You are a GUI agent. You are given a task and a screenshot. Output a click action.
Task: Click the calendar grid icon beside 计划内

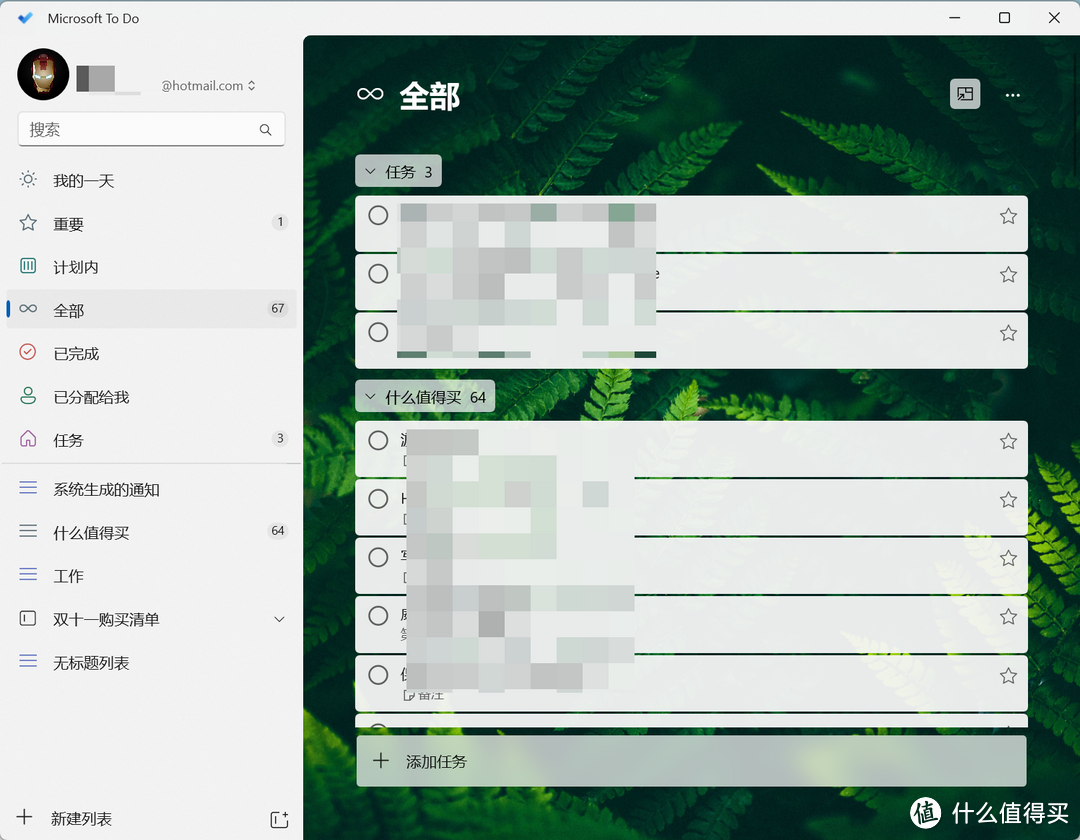click(x=28, y=266)
